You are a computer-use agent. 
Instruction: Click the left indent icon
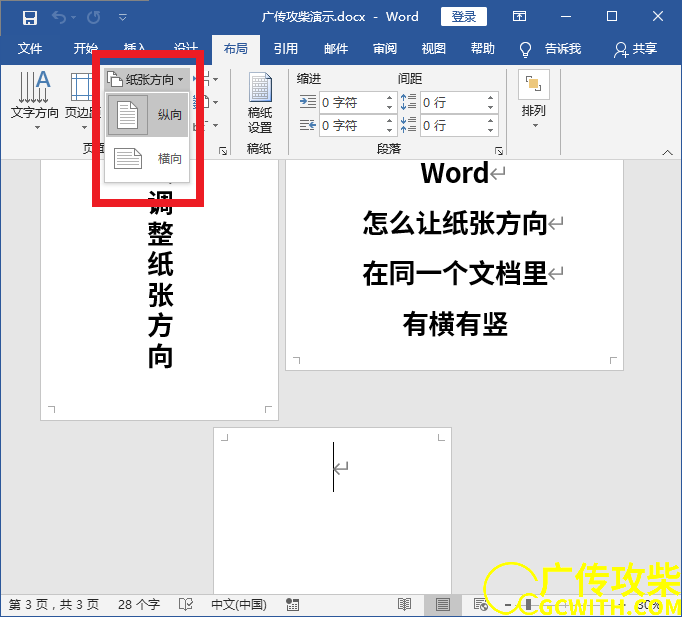pyautogui.click(x=308, y=102)
